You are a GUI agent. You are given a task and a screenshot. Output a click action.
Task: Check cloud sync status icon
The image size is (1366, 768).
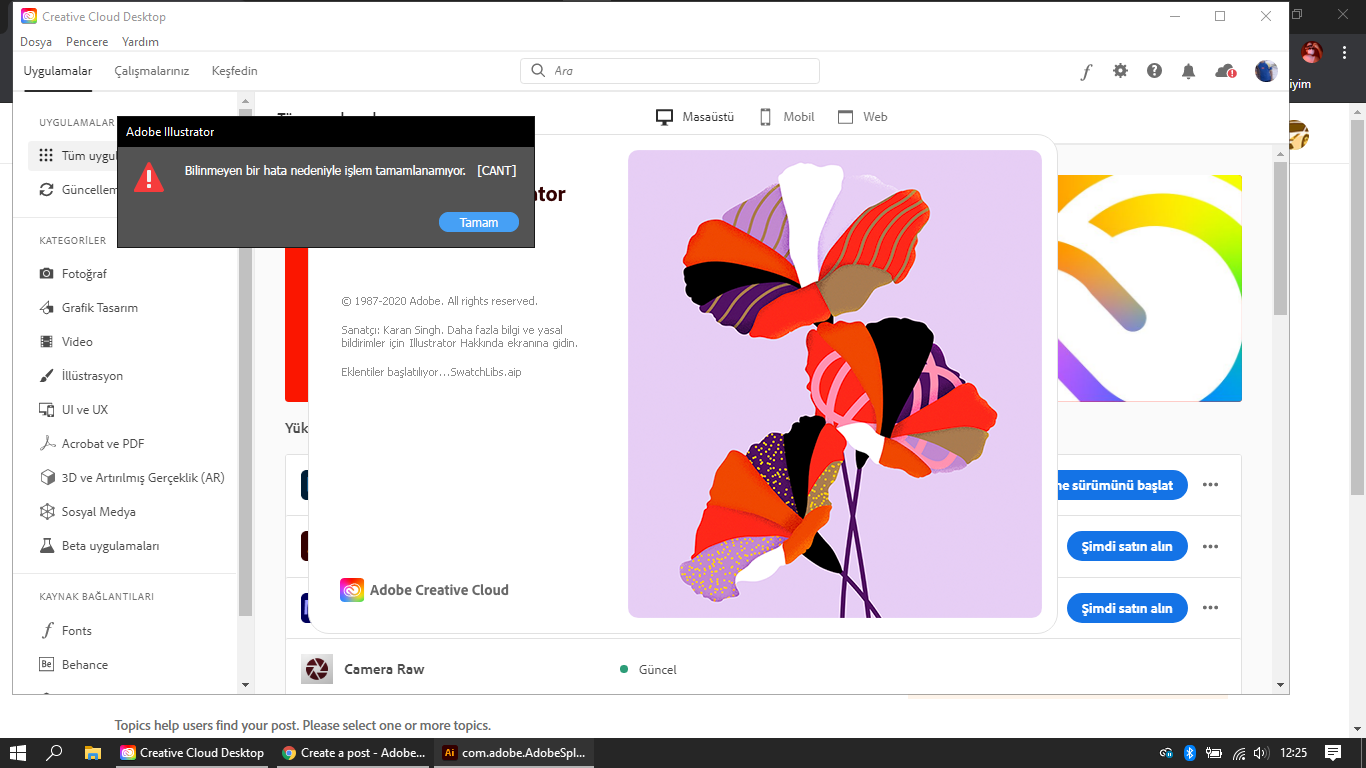1225,71
